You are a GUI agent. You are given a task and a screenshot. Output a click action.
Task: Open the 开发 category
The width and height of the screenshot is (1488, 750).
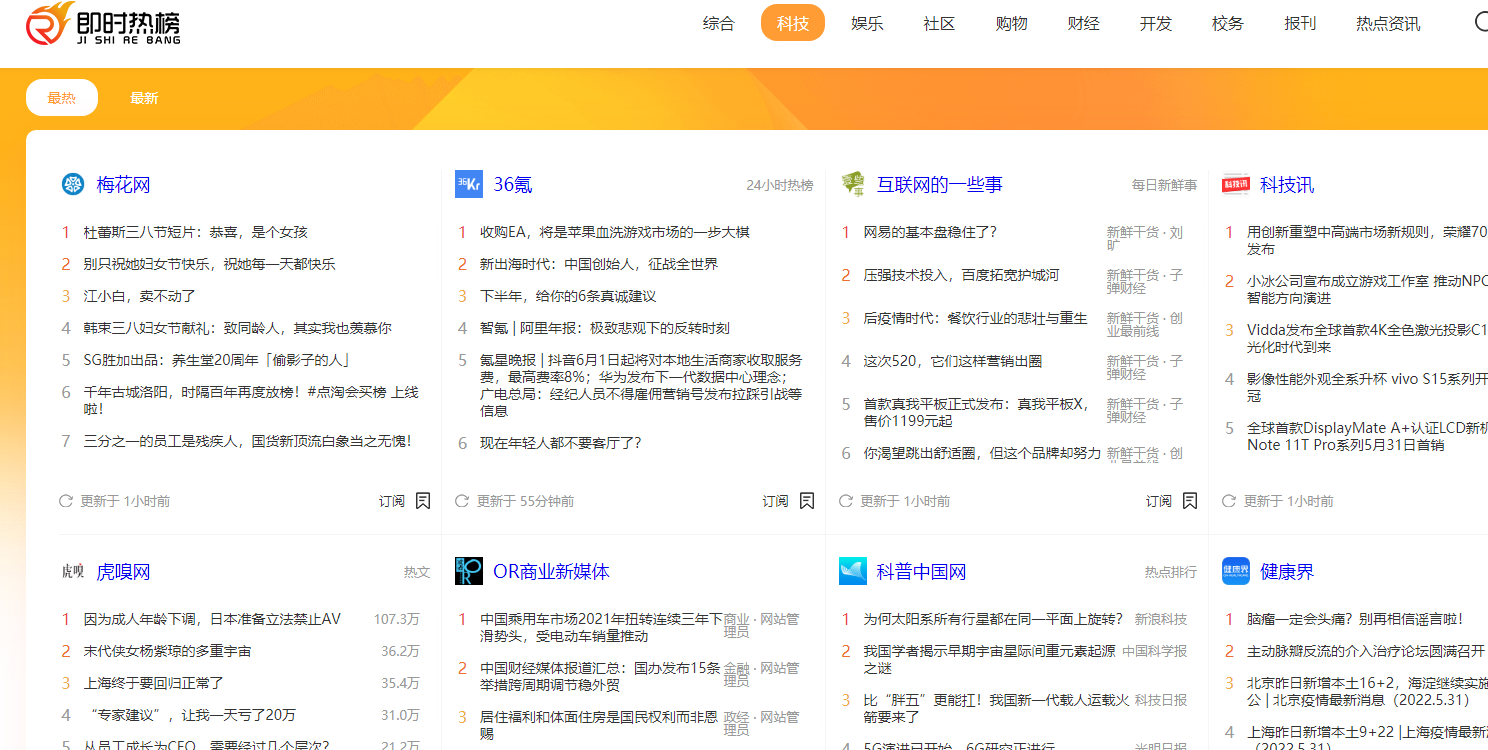[x=1155, y=23]
